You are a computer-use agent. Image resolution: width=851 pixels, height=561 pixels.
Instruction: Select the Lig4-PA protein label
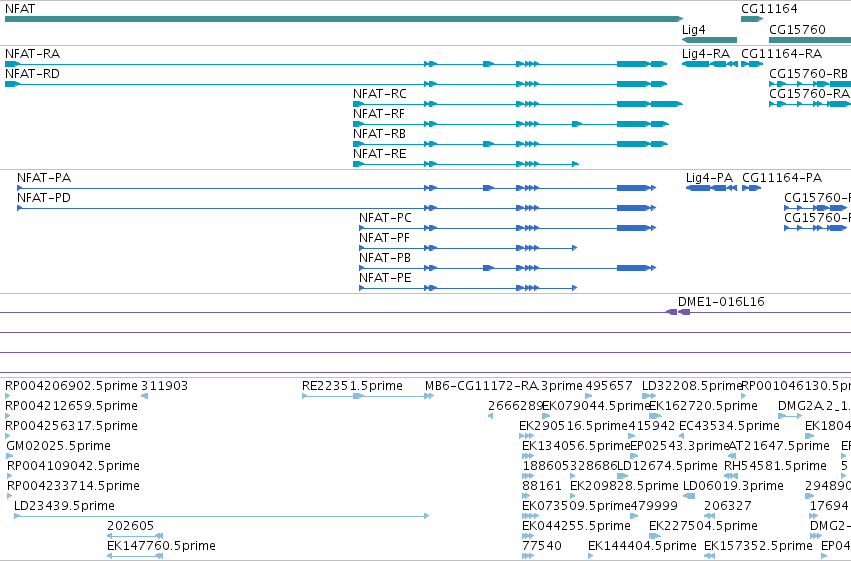(x=709, y=178)
